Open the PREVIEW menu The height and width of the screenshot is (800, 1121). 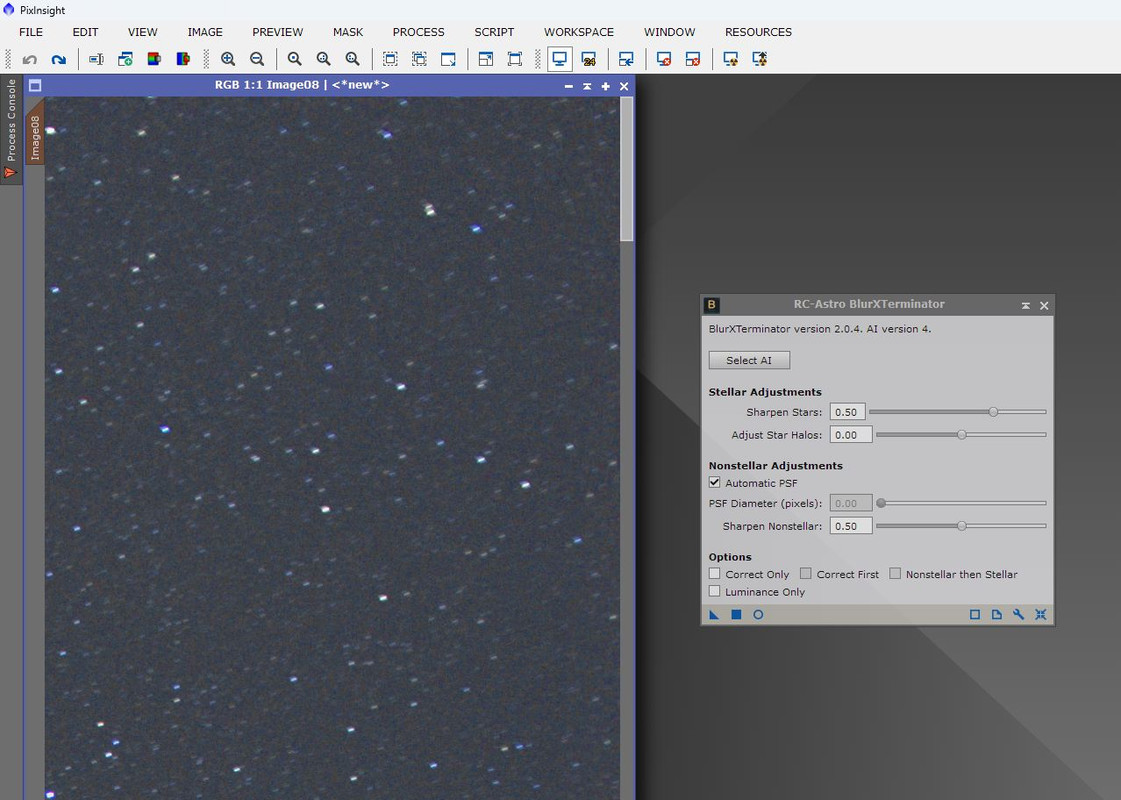coord(277,32)
